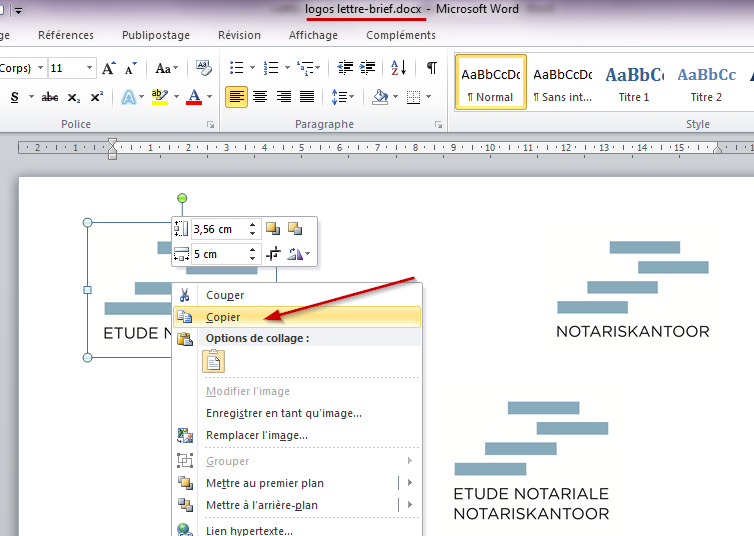Open the Références ribbon tab
The image size is (754, 536).
pos(66,35)
